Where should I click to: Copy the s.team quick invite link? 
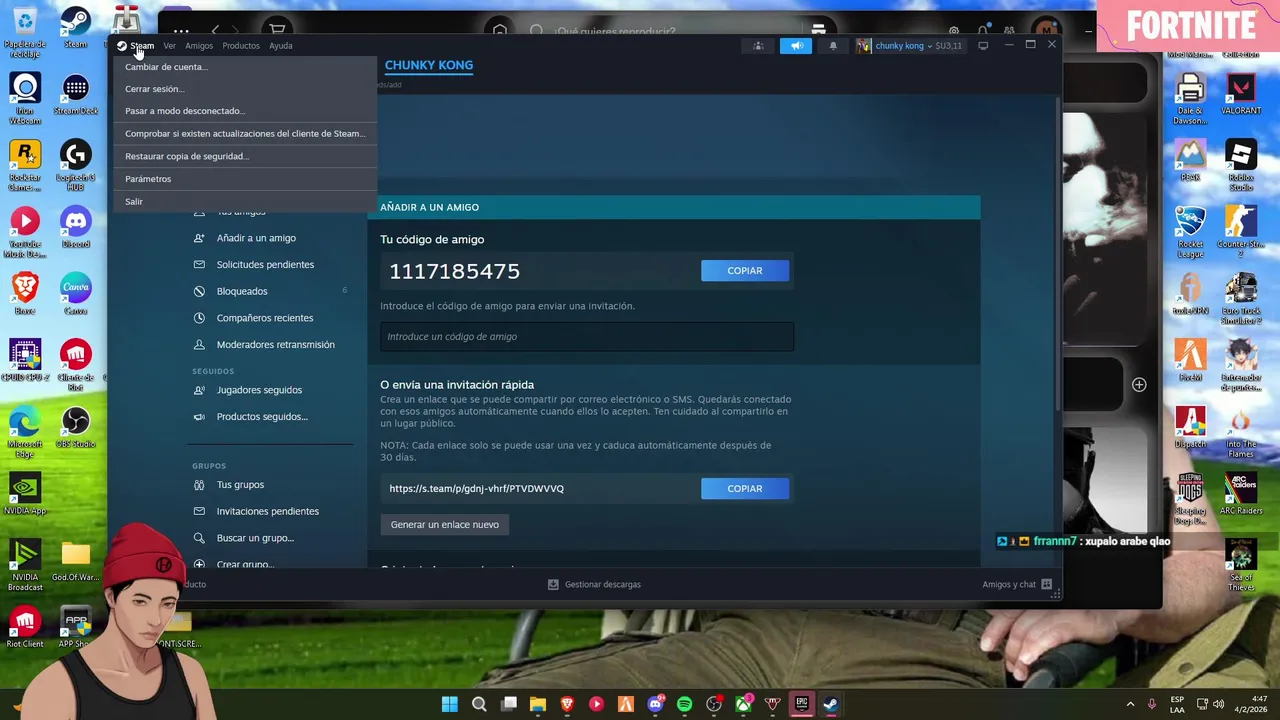point(745,489)
